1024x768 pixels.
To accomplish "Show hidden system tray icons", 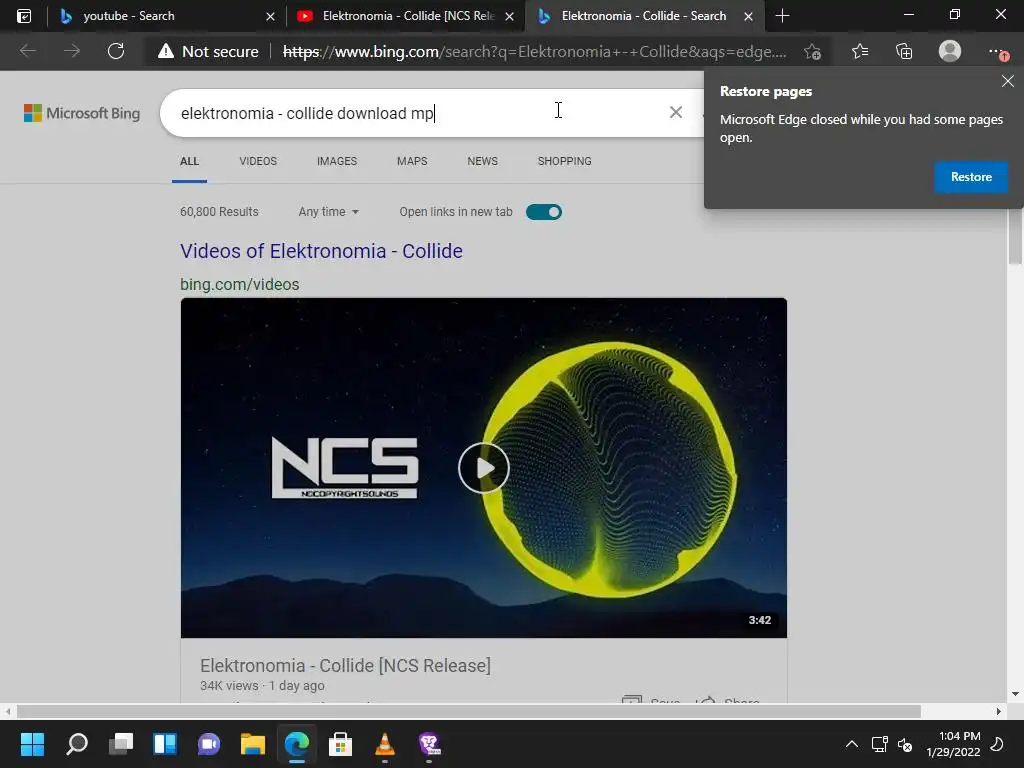I will (852, 744).
